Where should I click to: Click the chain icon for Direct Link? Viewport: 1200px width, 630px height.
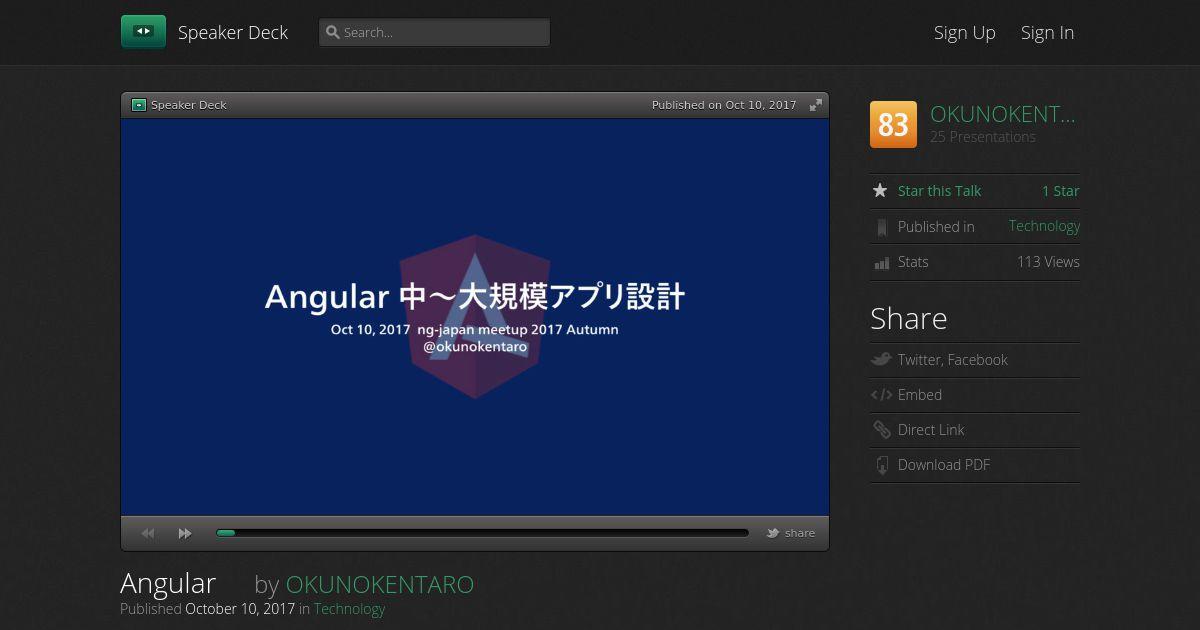pyautogui.click(x=881, y=430)
